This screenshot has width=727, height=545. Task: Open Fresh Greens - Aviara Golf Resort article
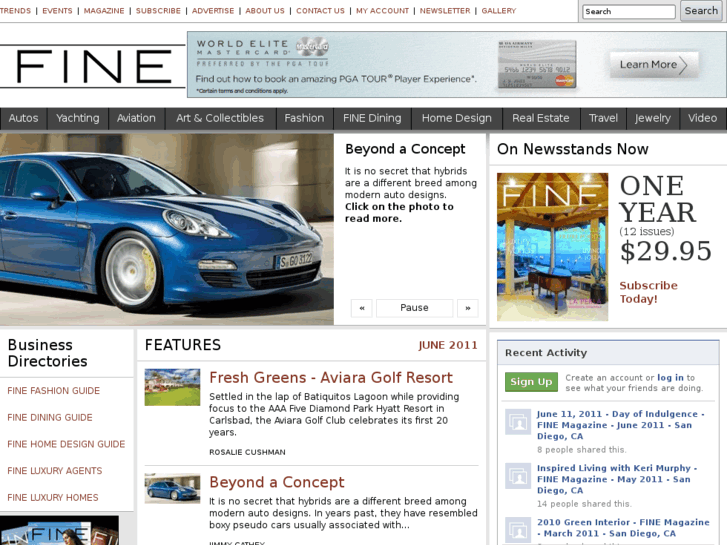[331, 378]
